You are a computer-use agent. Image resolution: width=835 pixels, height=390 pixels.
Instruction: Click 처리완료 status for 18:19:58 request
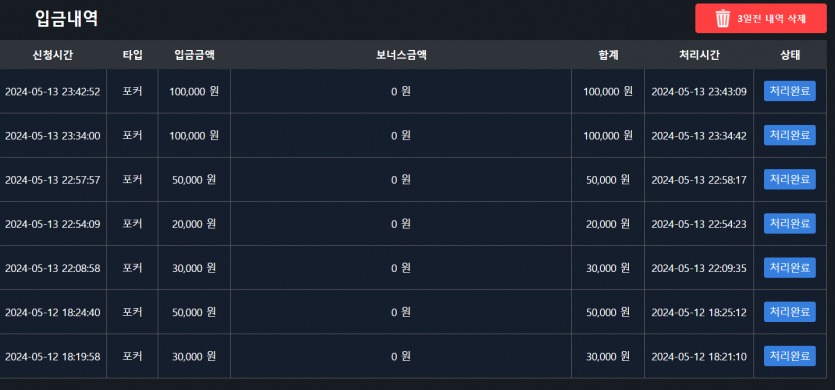tap(790, 356)
